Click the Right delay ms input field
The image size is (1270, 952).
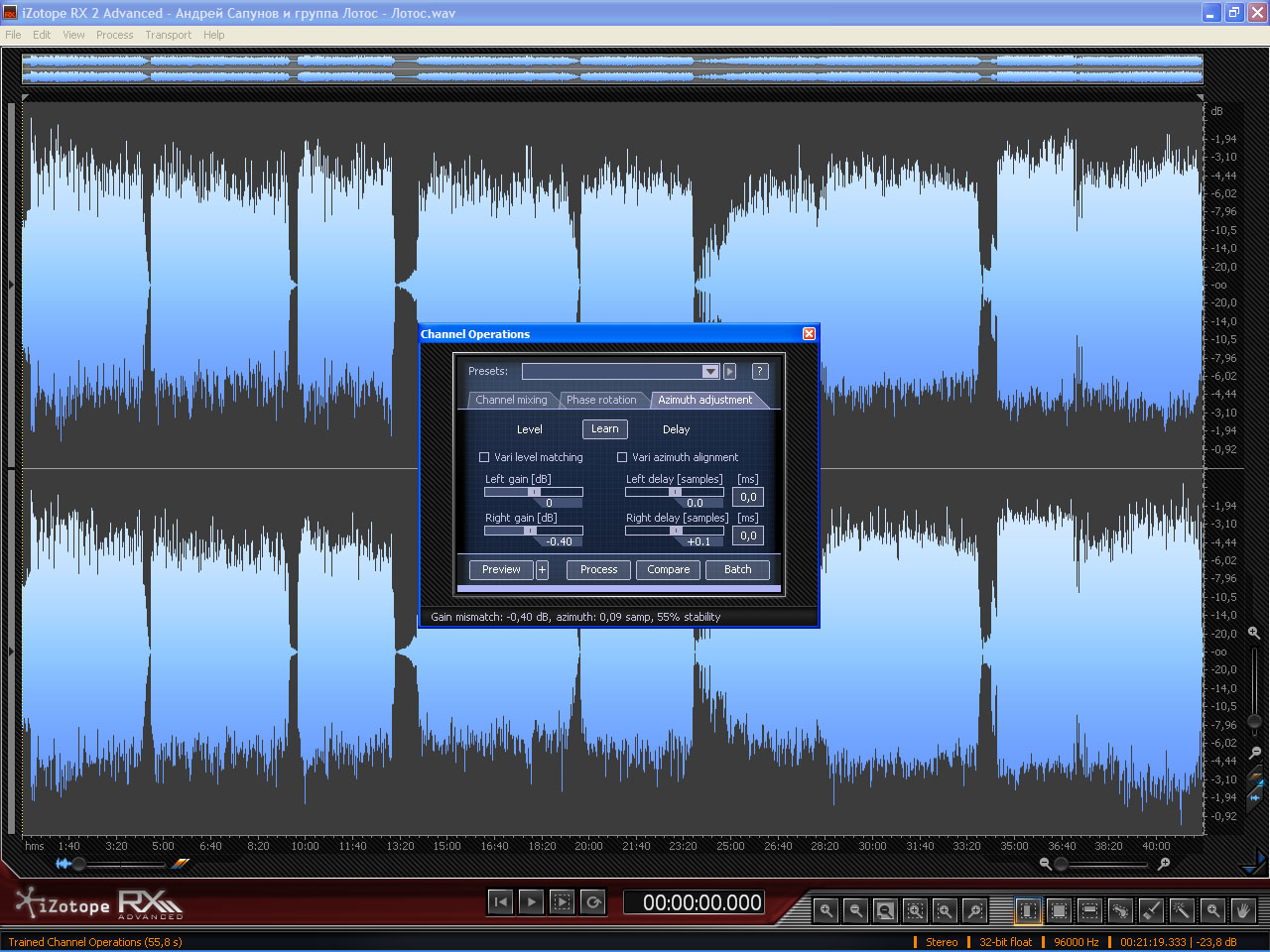coord(748,535)
